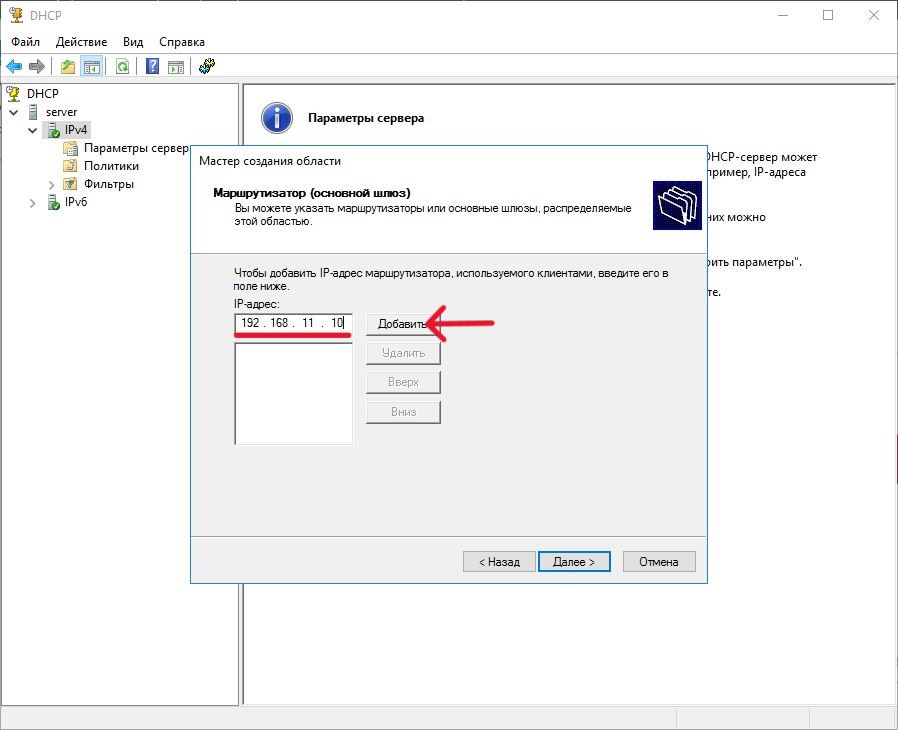This screenshot has height=730, width=898.
Task: Click the rightmost DHCP configuration toolbar icon
Action: tap(207, 66)
